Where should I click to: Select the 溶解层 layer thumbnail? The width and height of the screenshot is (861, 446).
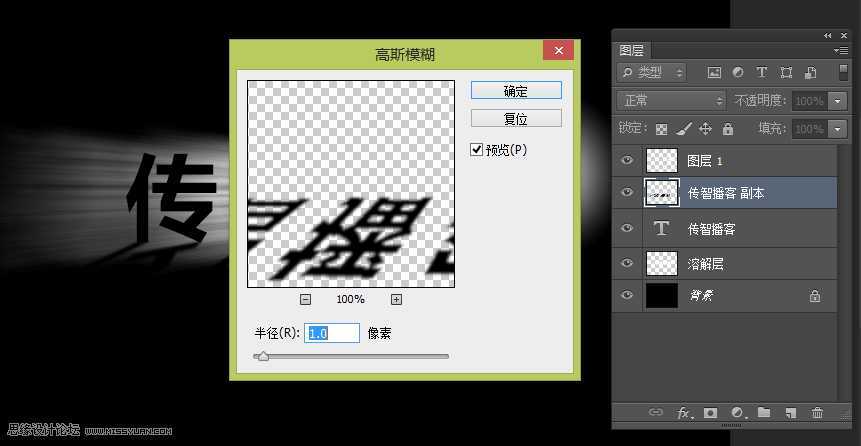[662, 264]
